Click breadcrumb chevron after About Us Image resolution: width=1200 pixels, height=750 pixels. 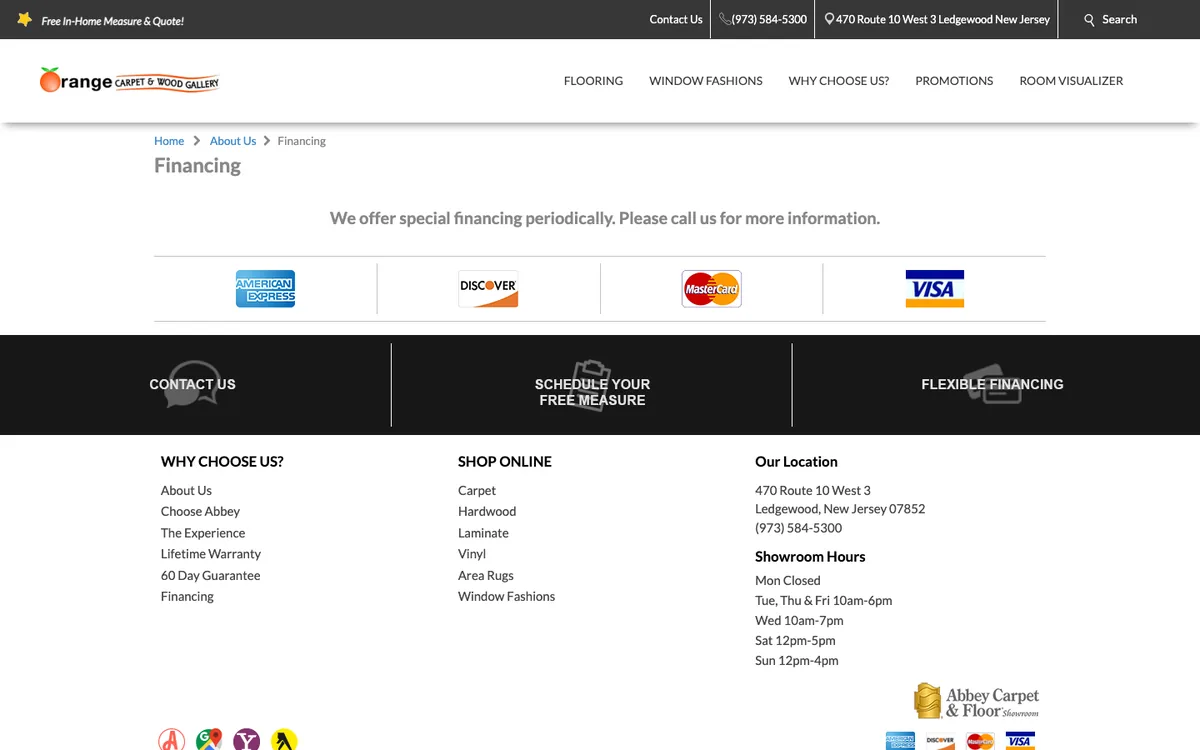[x=267, y=141]
